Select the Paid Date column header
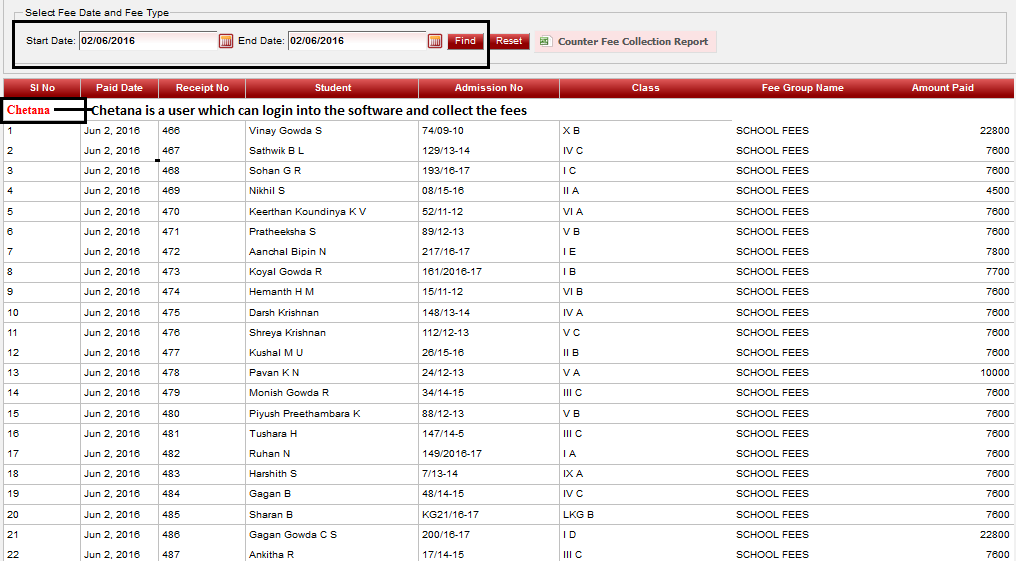This screenshot has width=1016, height=561. click(x=119, y=88)
